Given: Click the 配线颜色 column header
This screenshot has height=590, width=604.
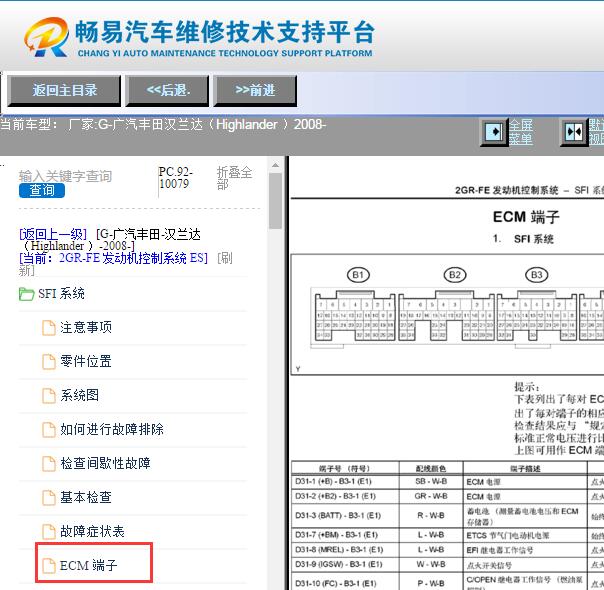Looking at the screenshot, I should [431, 468].
